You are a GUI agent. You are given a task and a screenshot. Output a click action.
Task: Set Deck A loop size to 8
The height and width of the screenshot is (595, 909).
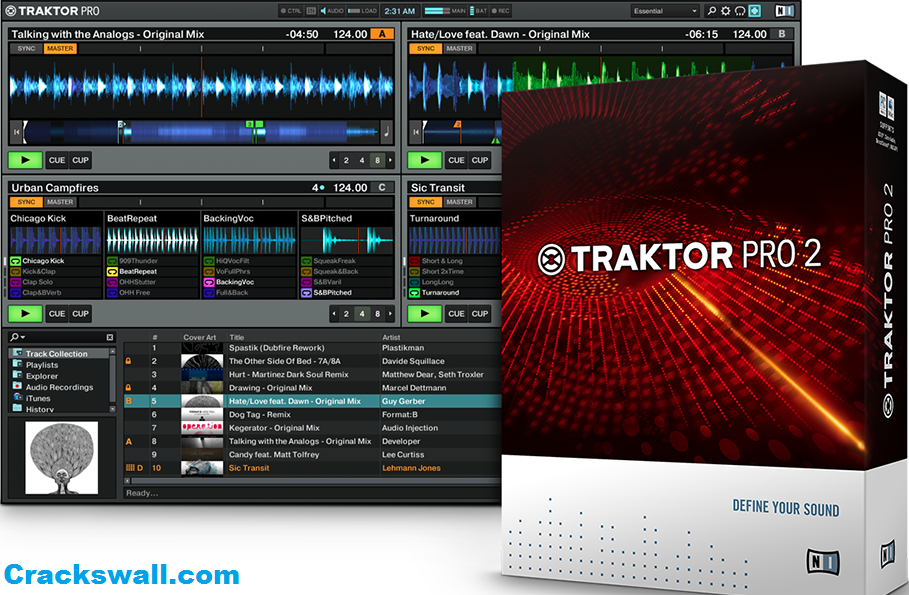pyautogui.click(x=376, y=160)
